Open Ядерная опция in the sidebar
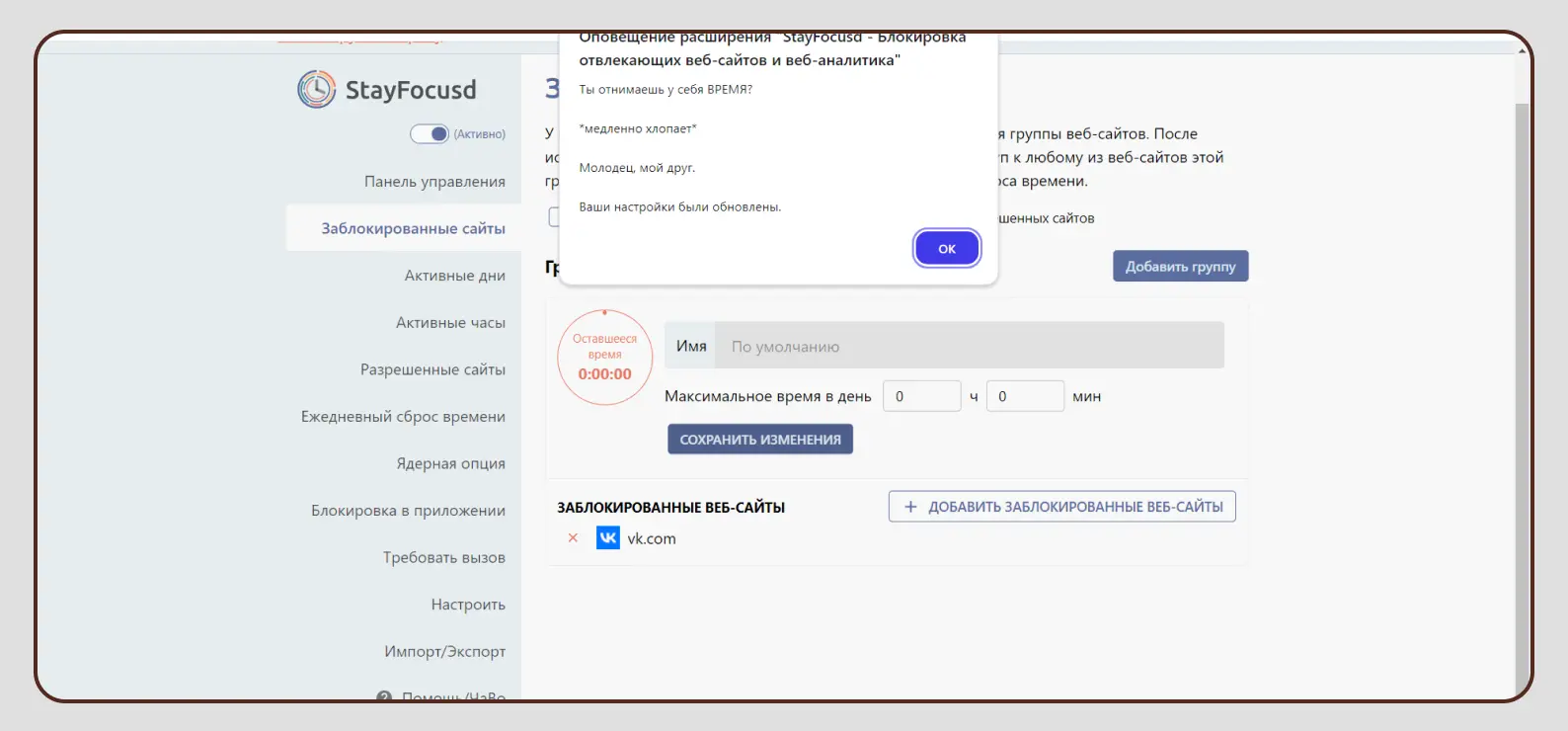The height and width of the screenshot is (731, 1568). coord(450,463)
